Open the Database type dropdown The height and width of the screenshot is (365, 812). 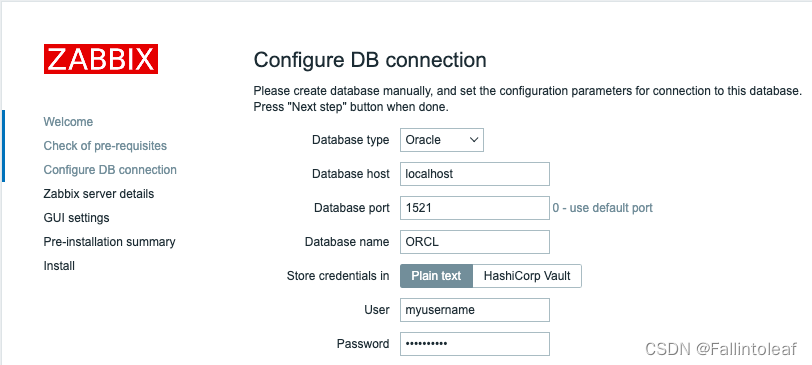click(x=442, y=140)
